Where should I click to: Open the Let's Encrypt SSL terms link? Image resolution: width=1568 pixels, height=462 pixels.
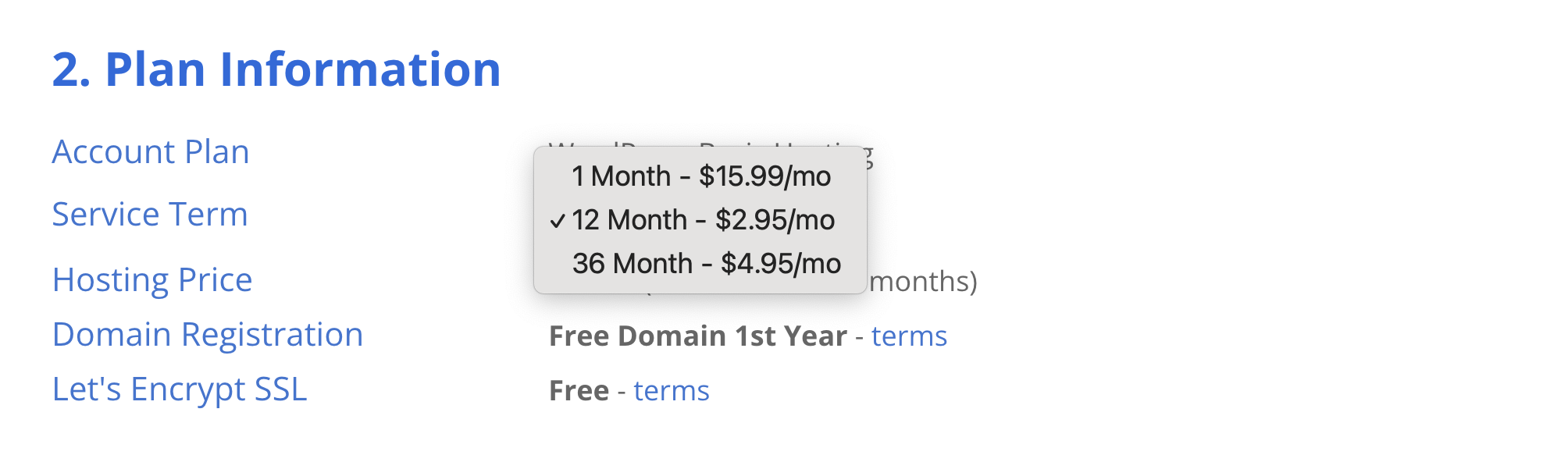671,391
